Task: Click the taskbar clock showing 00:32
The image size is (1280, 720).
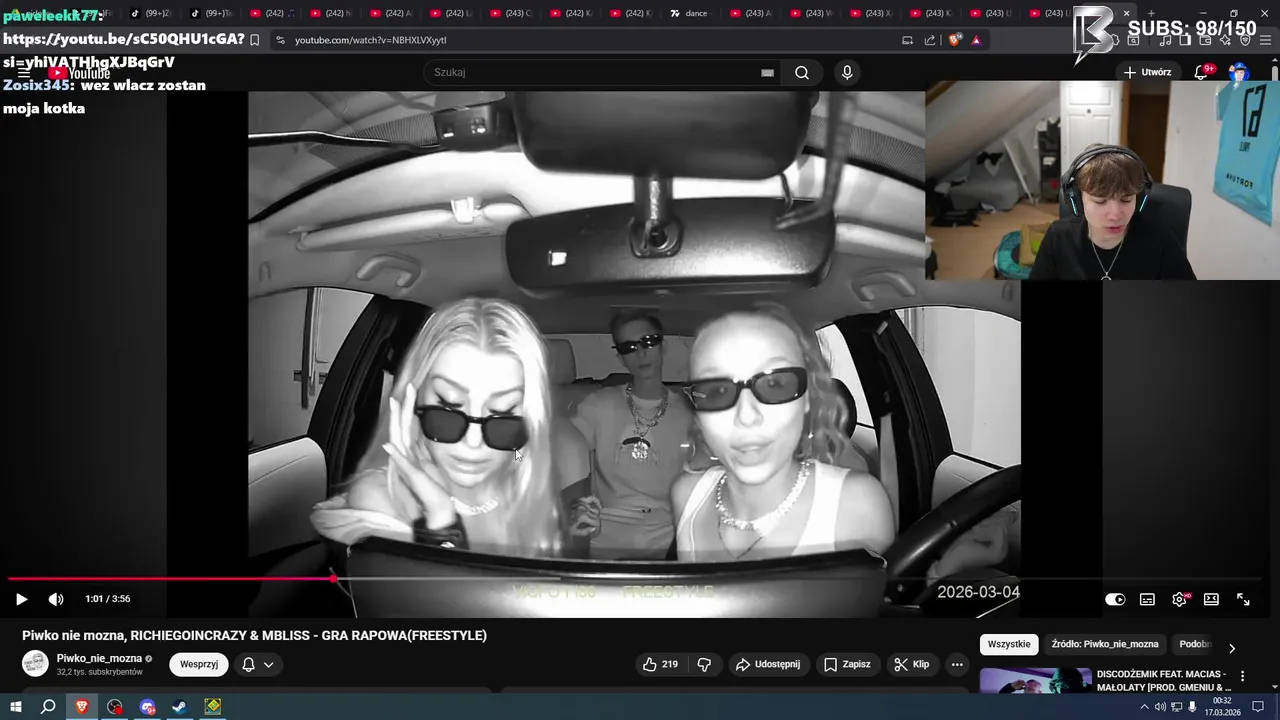Action: click(x=1224, y=707)
